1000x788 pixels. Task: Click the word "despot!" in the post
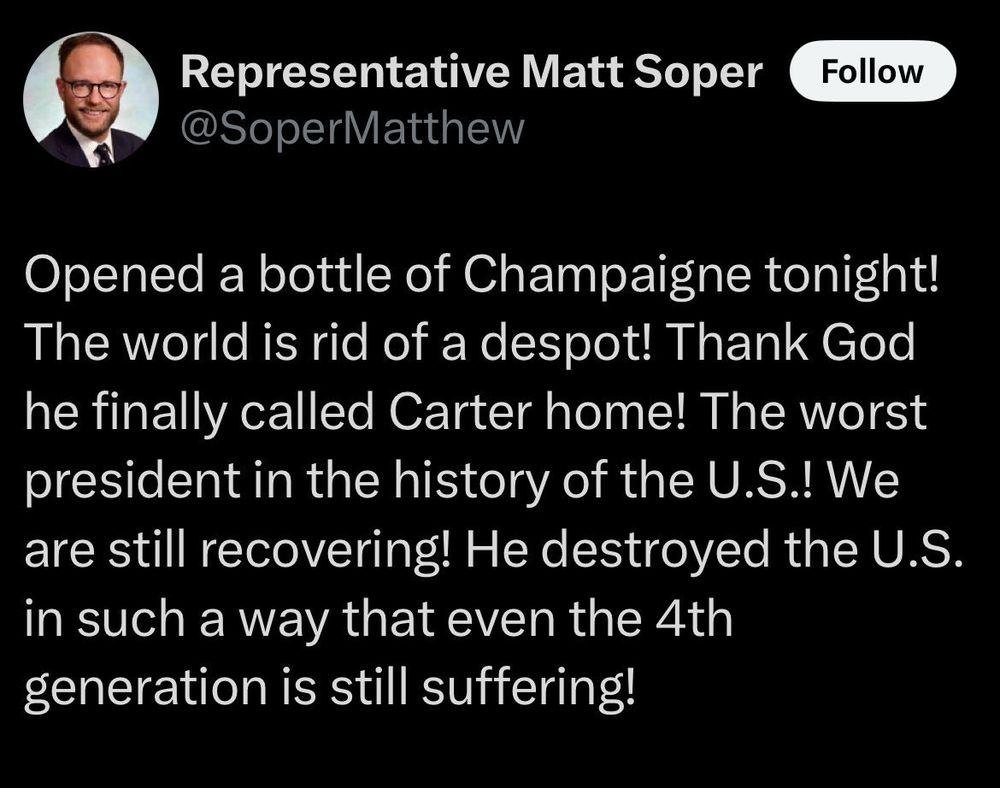tap(566, 343)
